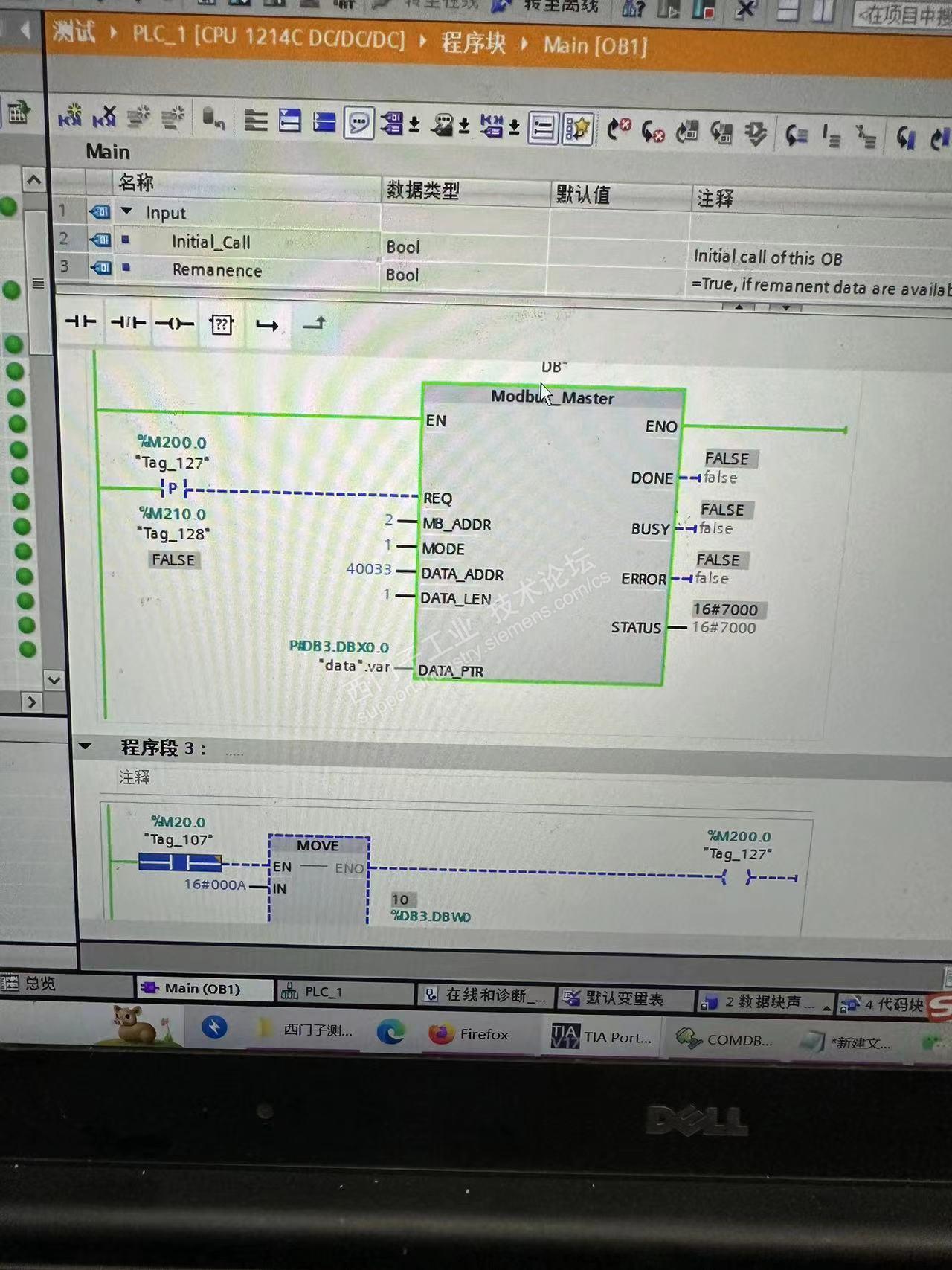The image size is (952, 1270).
Task: Click Main [OB1] in the breadcrumb
Action: coord(595,46)
